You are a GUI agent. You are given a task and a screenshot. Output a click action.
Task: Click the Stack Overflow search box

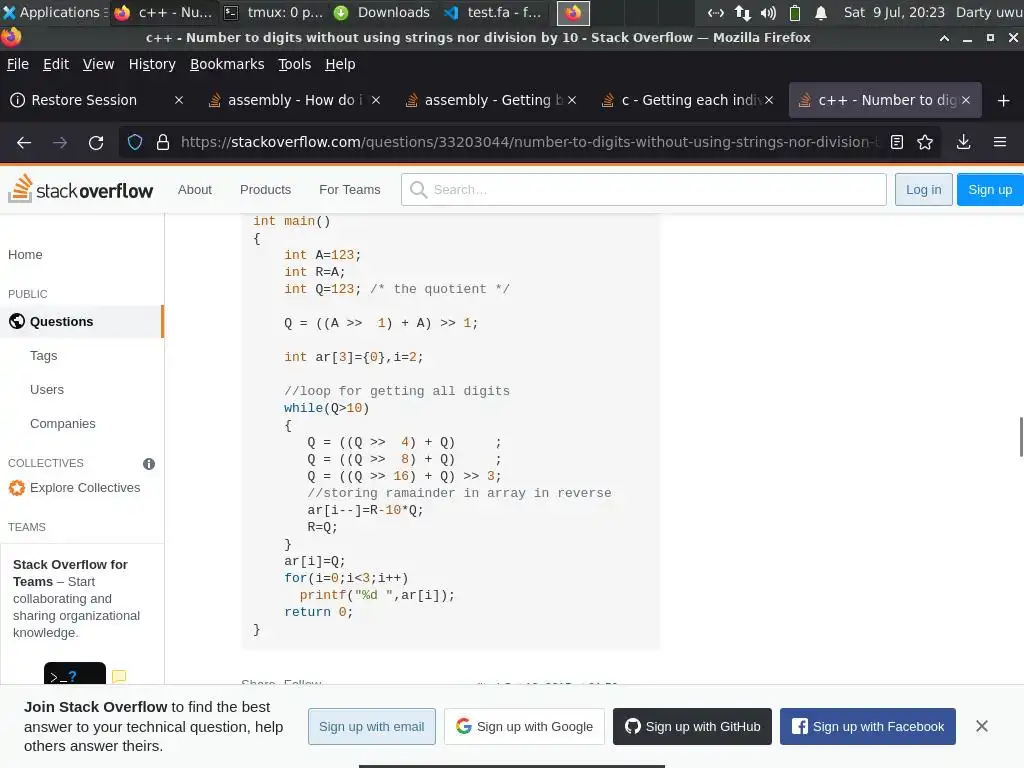[644, 189]
